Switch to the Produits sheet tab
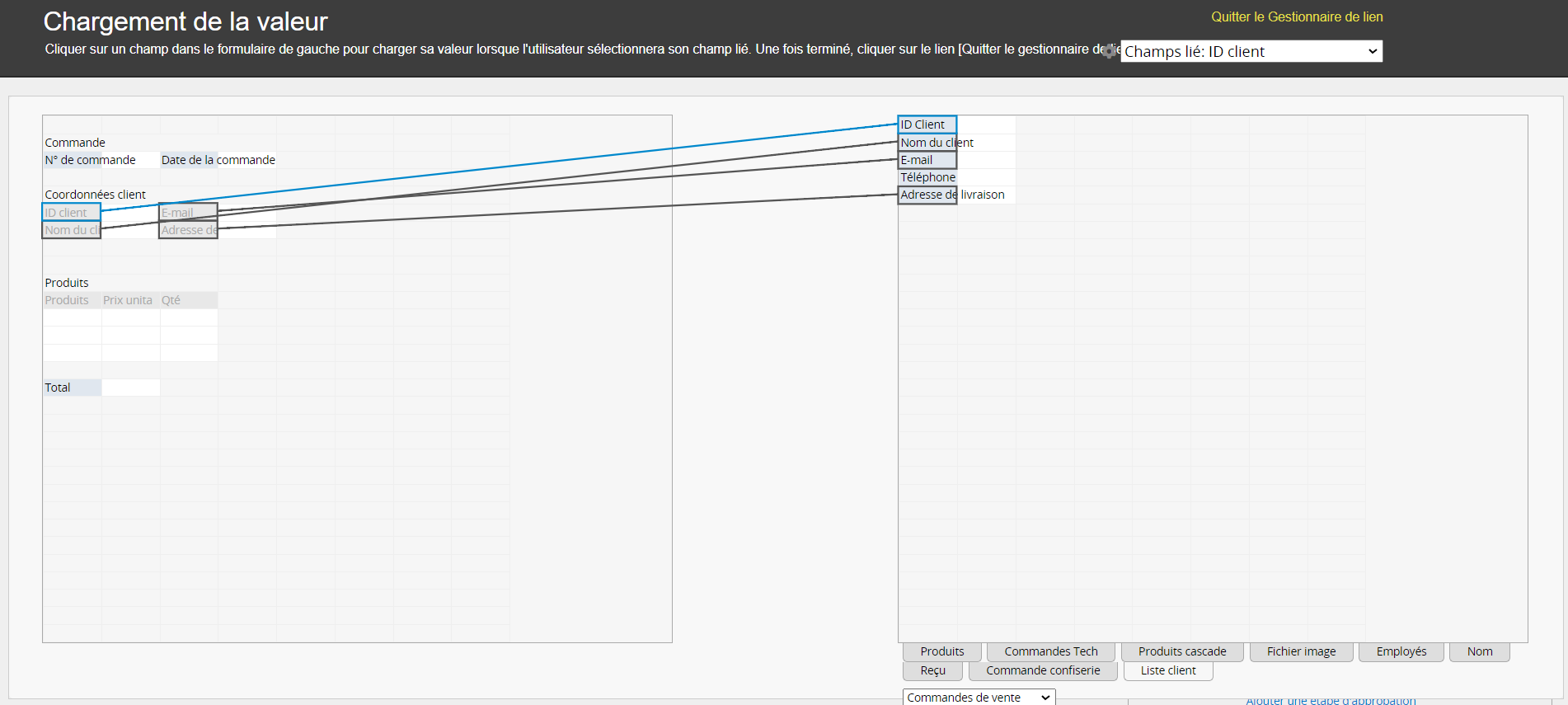The image size is (1568, 705). pos(941,651)
